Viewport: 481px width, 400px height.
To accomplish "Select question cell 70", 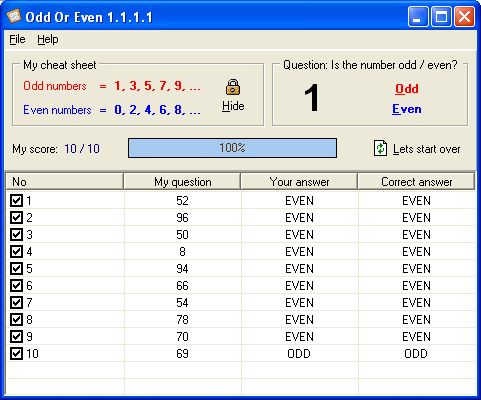I will pyautogui.click(x=182, y=337).
